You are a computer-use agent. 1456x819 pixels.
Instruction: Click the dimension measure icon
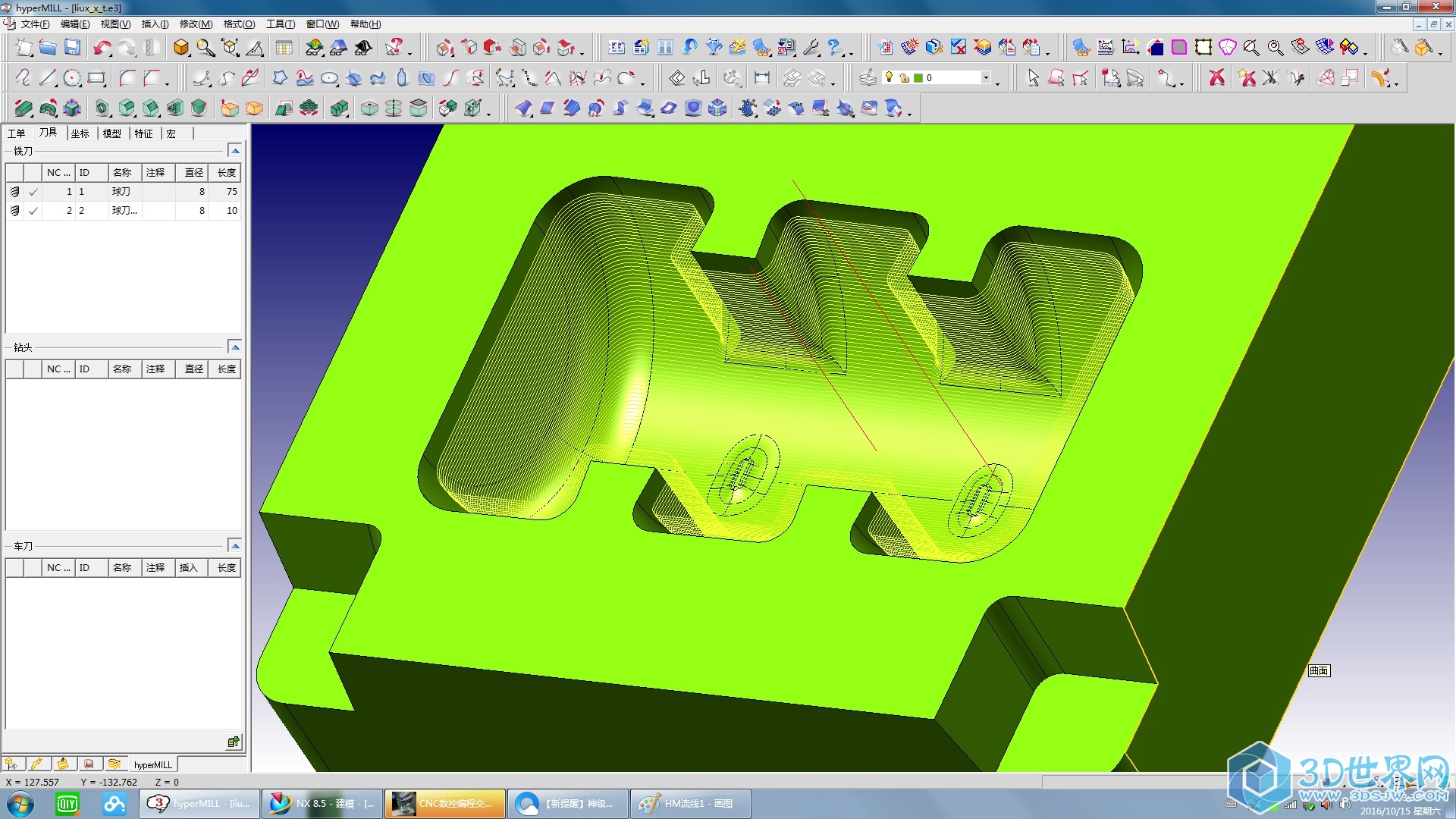(x=762, y=78)
